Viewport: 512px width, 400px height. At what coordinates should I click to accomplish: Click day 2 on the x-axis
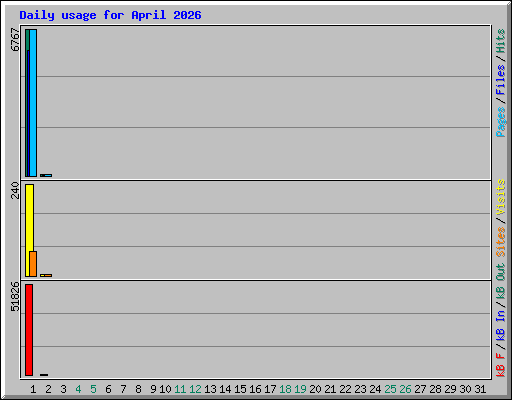coord(48,389)
